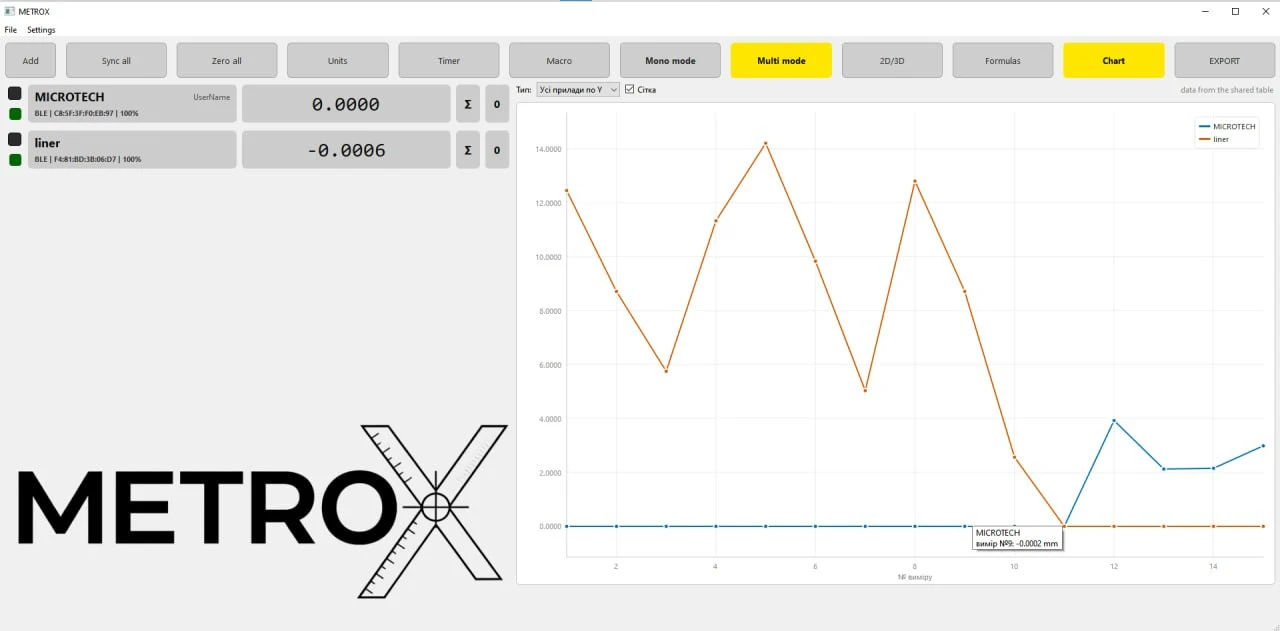1280x631 pixels.
Task: Click the blue MICROTECH legend swatch
Action: point(1204,127)
